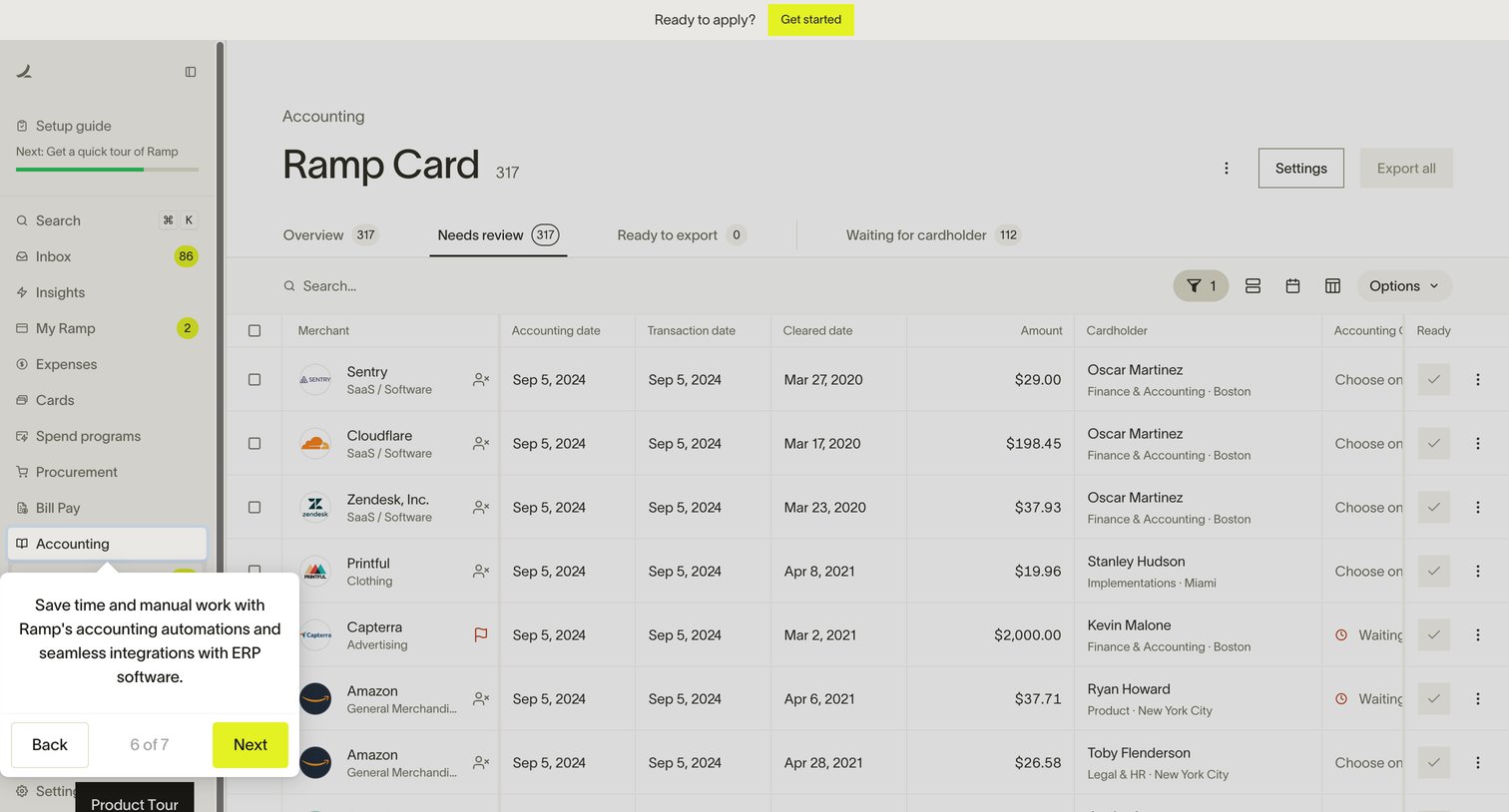Open My Ramp in the sidebar
Viewport: 1509px width, 812px height.
pyautogui.click(x=107, y=328)
